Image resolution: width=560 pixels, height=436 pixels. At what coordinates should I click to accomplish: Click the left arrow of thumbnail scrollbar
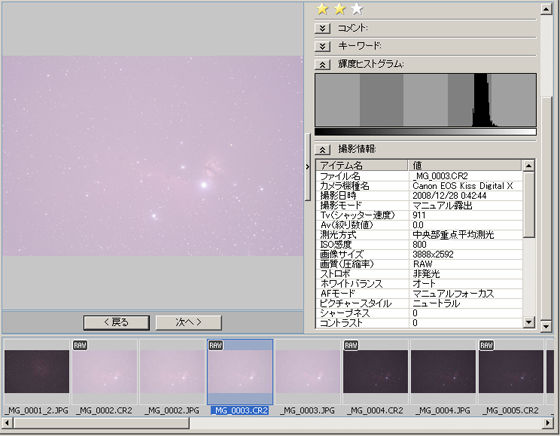click(8, 423)
